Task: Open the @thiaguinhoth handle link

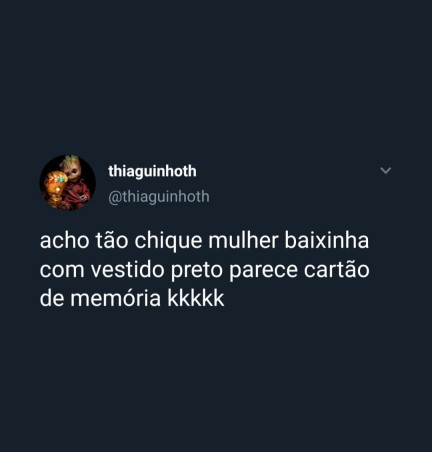Action: click(x=159, y=197)
